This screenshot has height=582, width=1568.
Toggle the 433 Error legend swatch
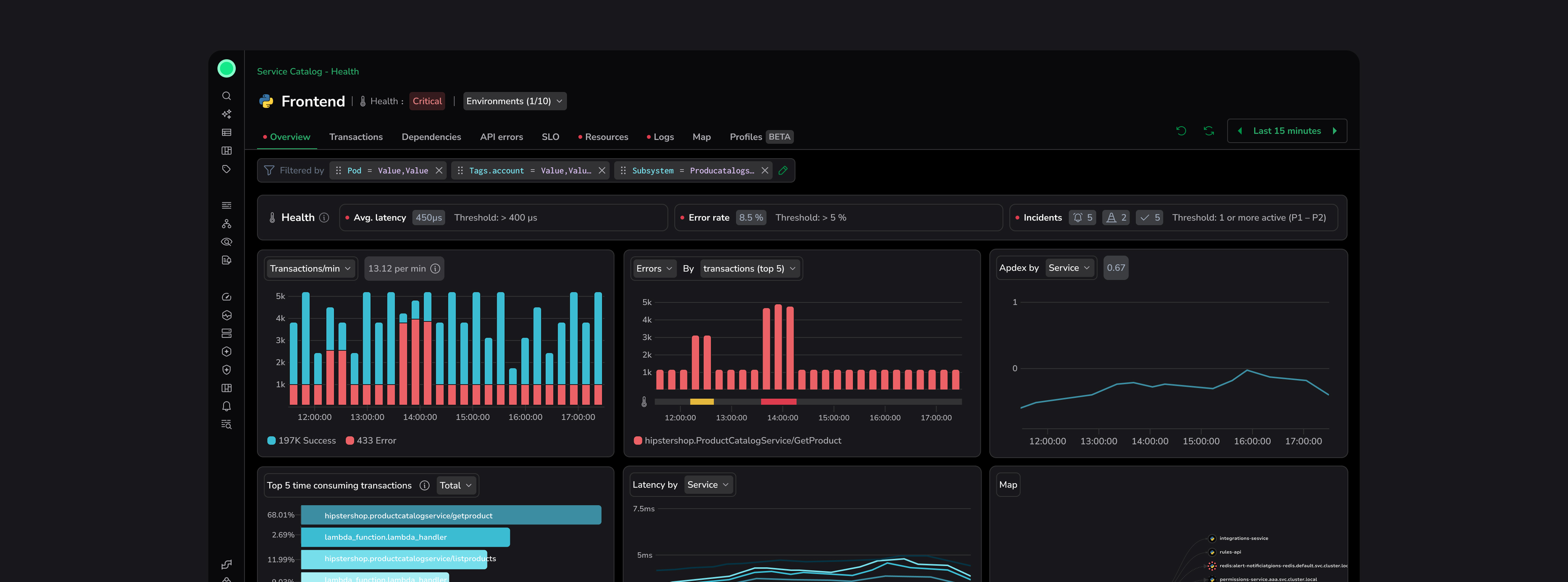point(350,441)
